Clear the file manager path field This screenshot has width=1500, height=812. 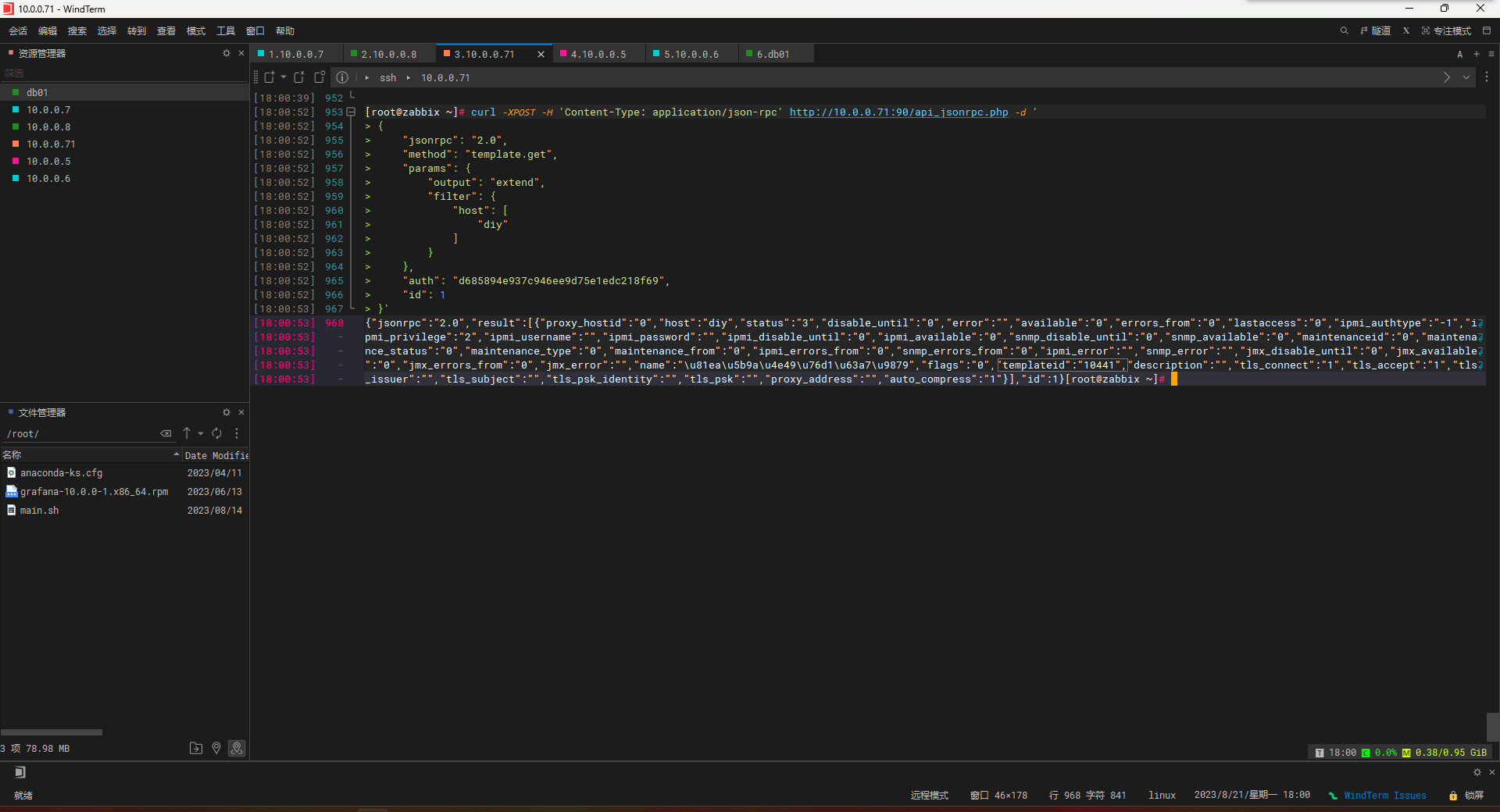pos(166,433)
